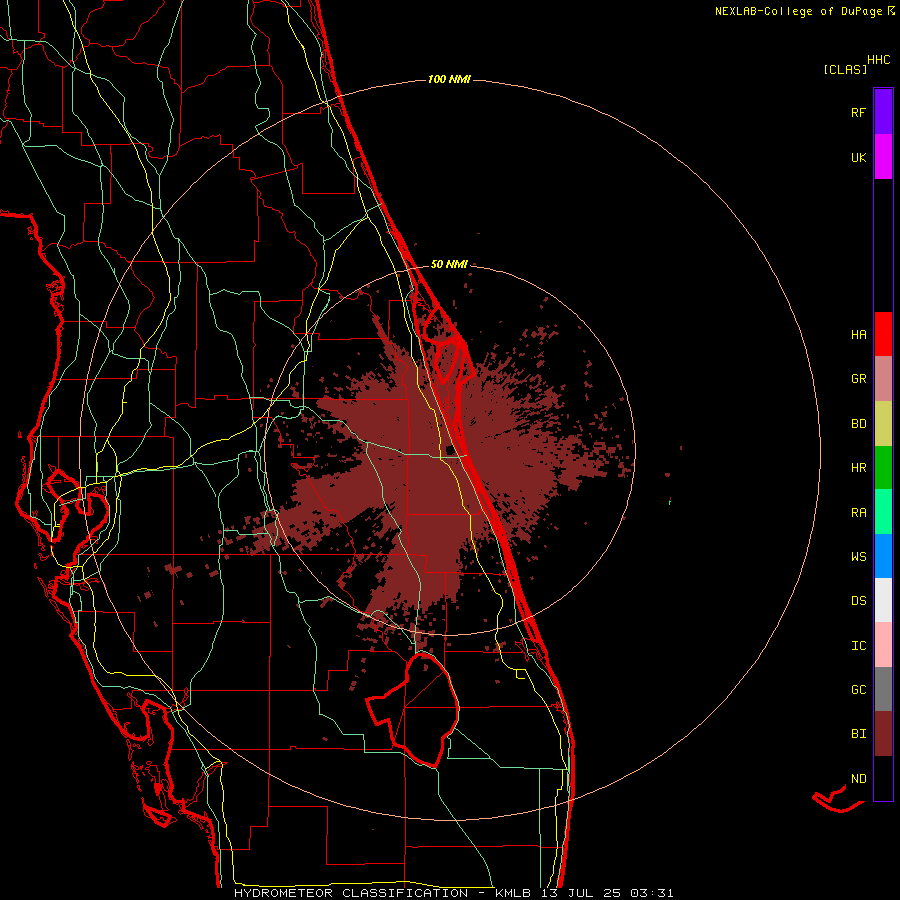Click the IC light pink legend swatch
The width and height of the screenshot is (900, 900).
point(883,645)
